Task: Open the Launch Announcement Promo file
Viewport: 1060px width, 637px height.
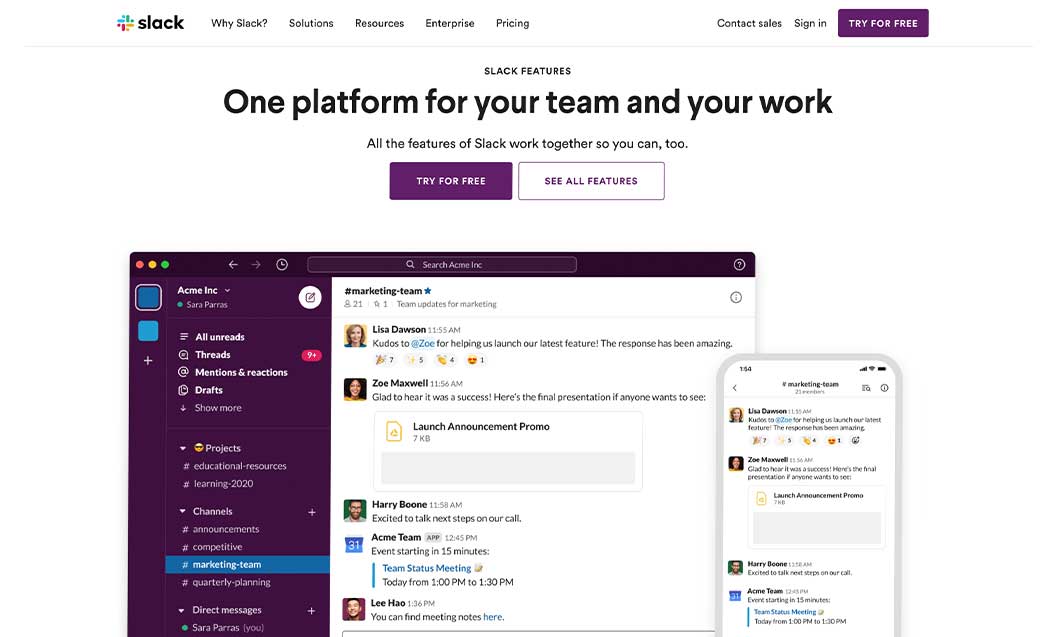Action: (x=508, y=451)
